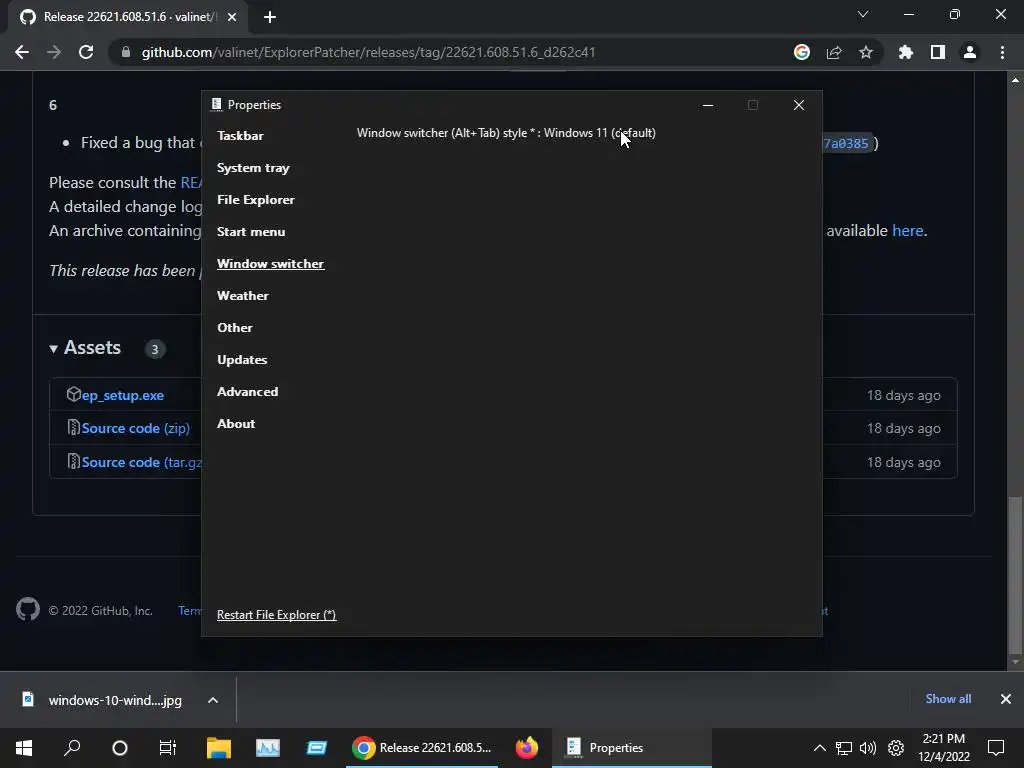Screen dimensions: 1024x768
Task: Open Cortana circle icon
Action: (x=120, y=748)
